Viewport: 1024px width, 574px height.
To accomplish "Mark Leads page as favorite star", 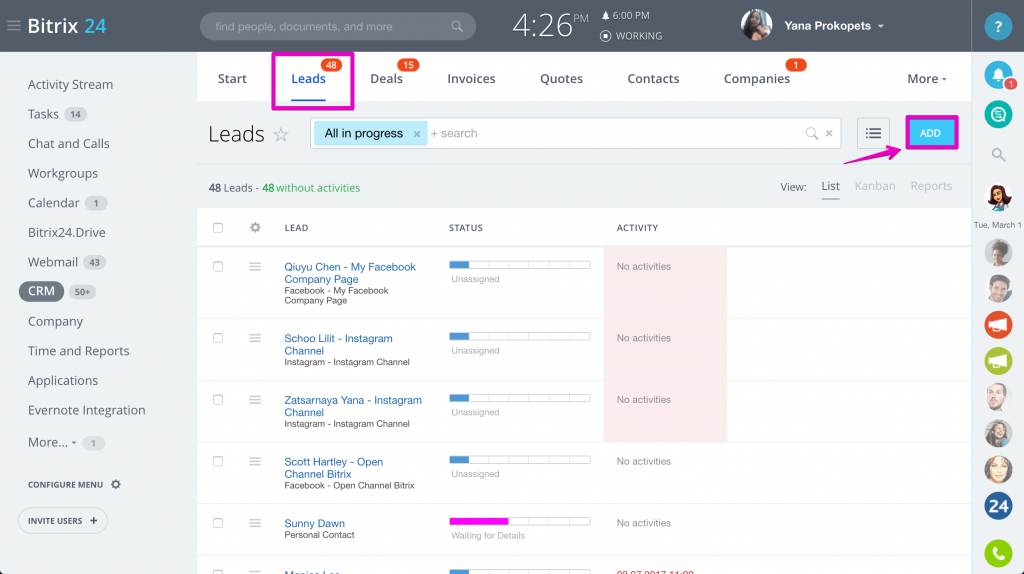I will point(281,135).
